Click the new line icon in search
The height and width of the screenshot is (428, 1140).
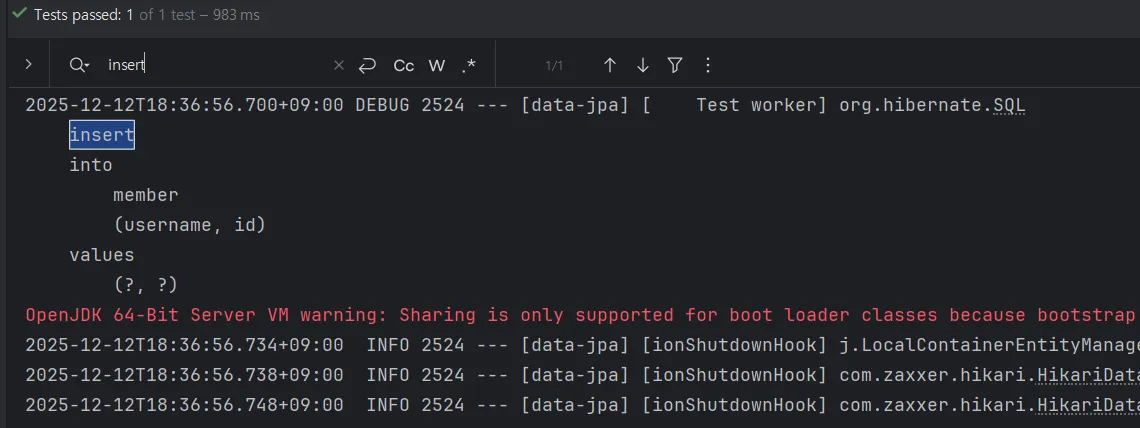pyautogui.click(x=367, y=65)
